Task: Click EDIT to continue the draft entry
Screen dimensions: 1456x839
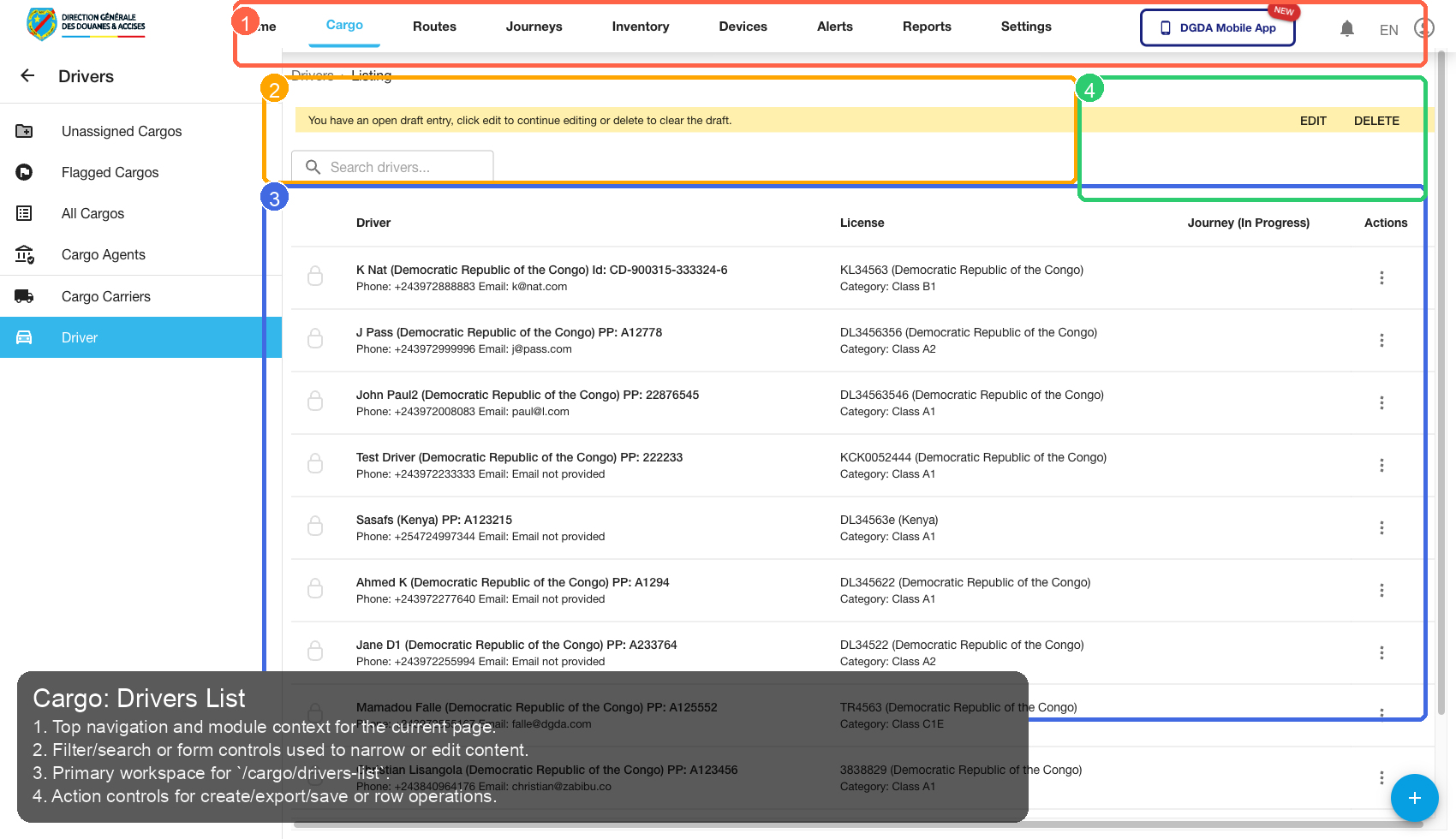Action: point(1313,120)
